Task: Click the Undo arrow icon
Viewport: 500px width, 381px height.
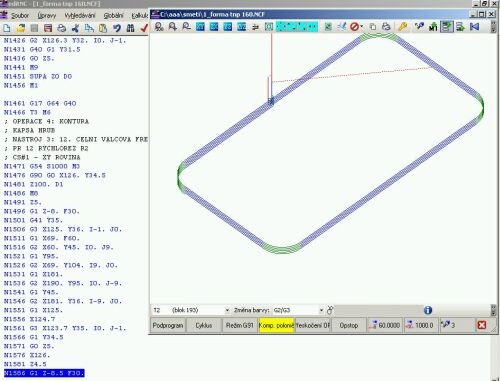Action: (117, 28)
